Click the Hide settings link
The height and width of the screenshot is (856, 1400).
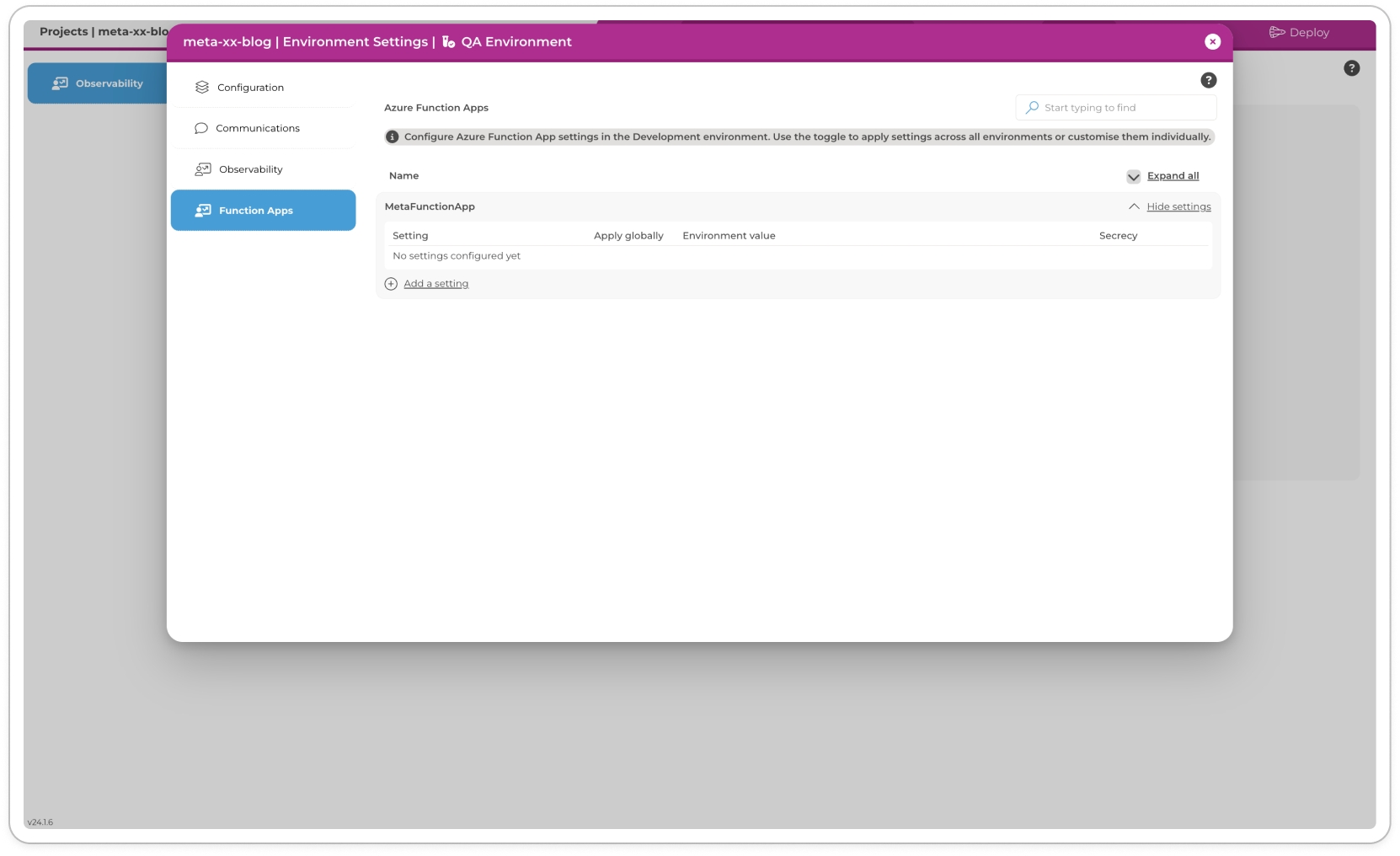pyautogui.click(x=1178, y=207)
